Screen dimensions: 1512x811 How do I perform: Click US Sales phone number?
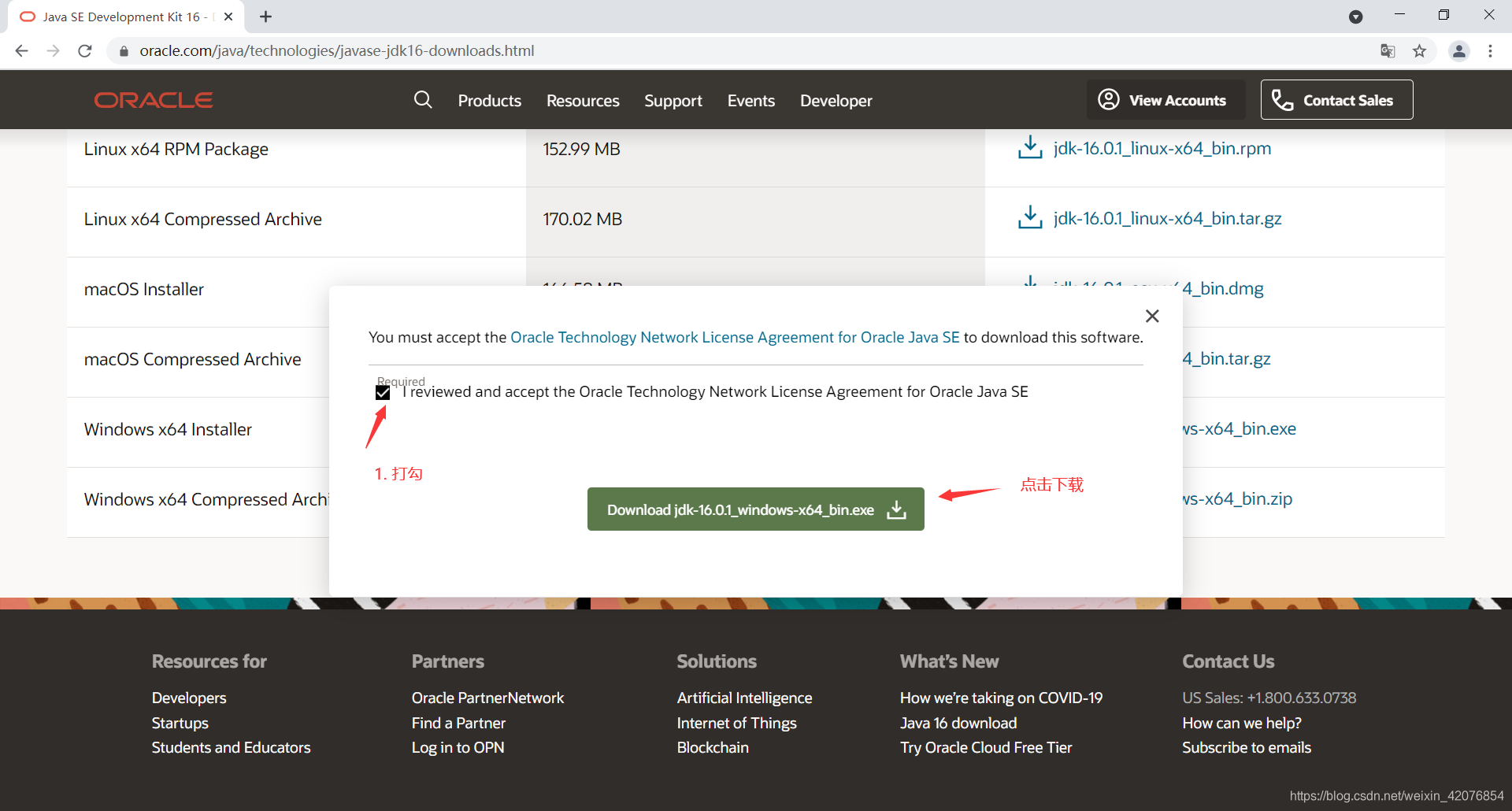point(1269,698)
